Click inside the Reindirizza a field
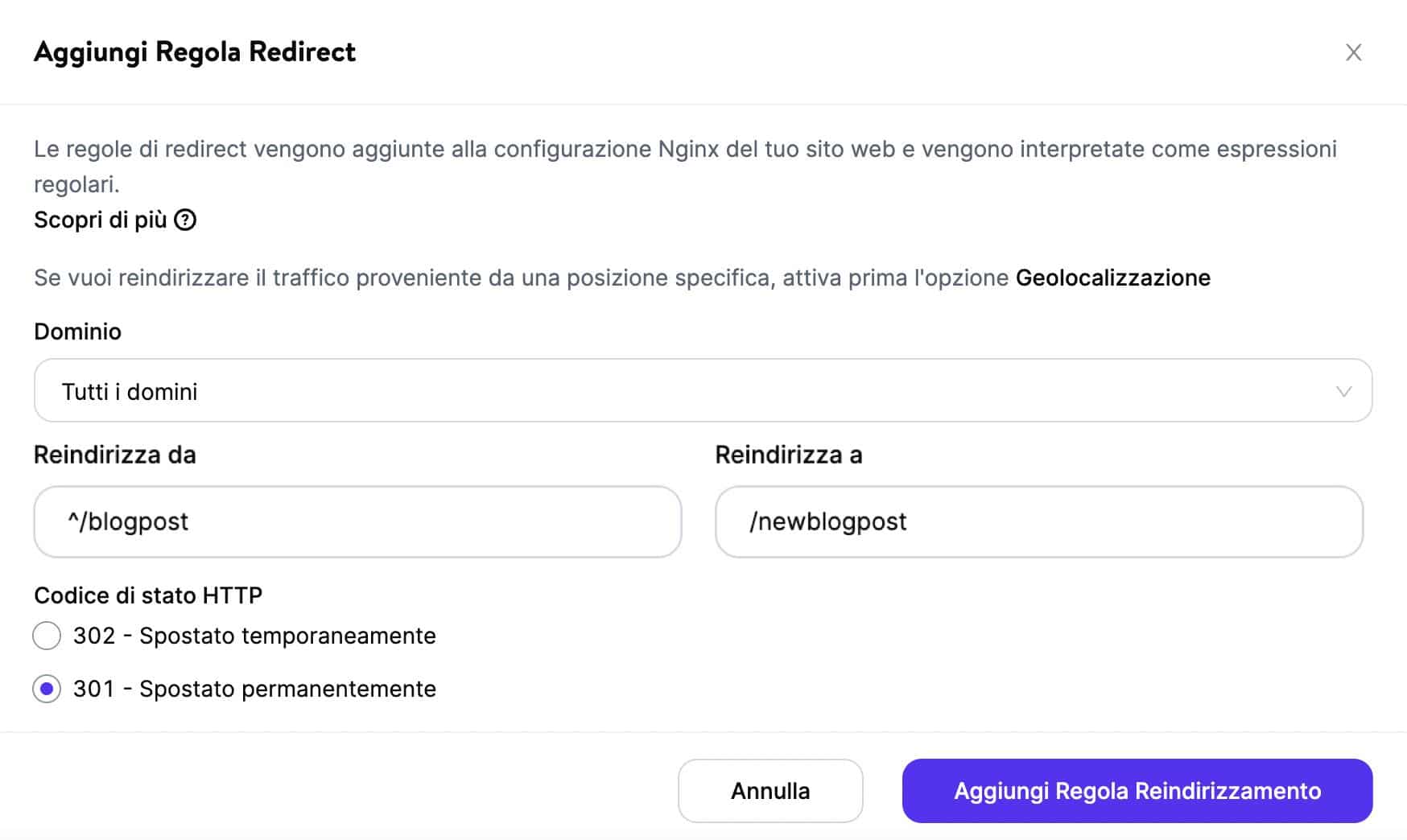This screenshot has width=1407, height=840. coord(1038,521)
